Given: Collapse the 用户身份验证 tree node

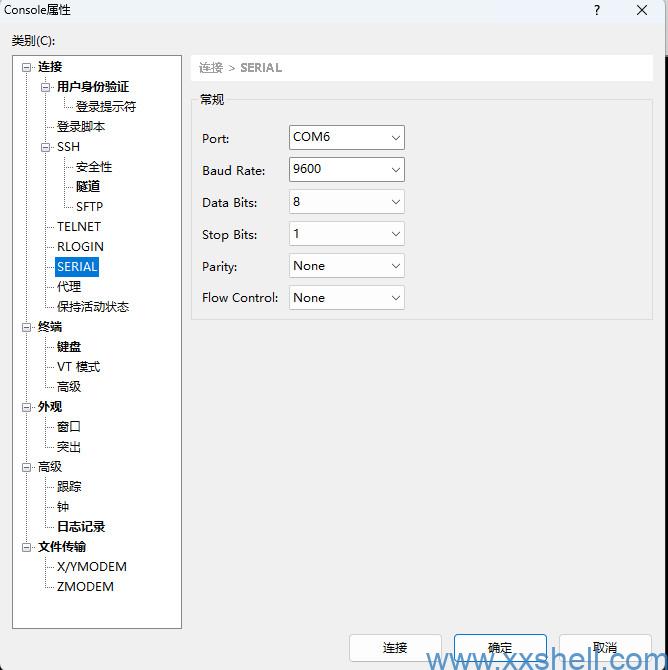Looking at the screenshot, I should pos(46,87).
